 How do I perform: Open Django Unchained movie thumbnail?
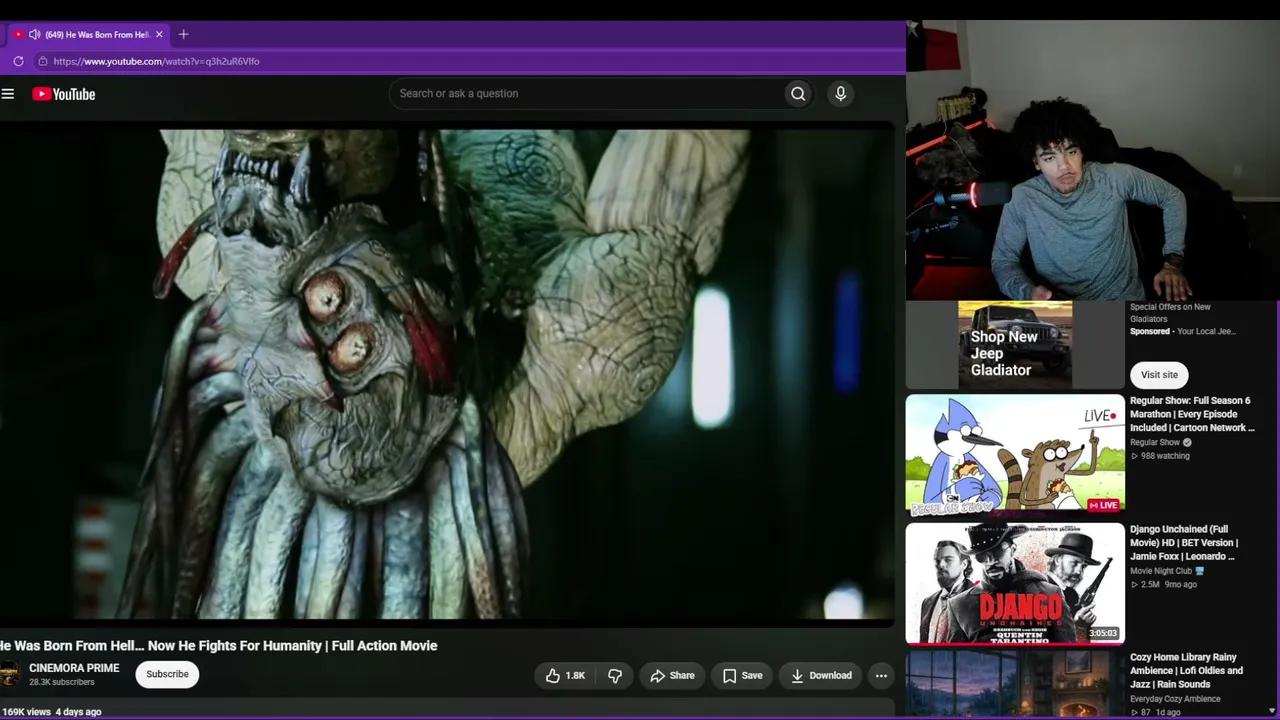click(x=1015, y=583)
